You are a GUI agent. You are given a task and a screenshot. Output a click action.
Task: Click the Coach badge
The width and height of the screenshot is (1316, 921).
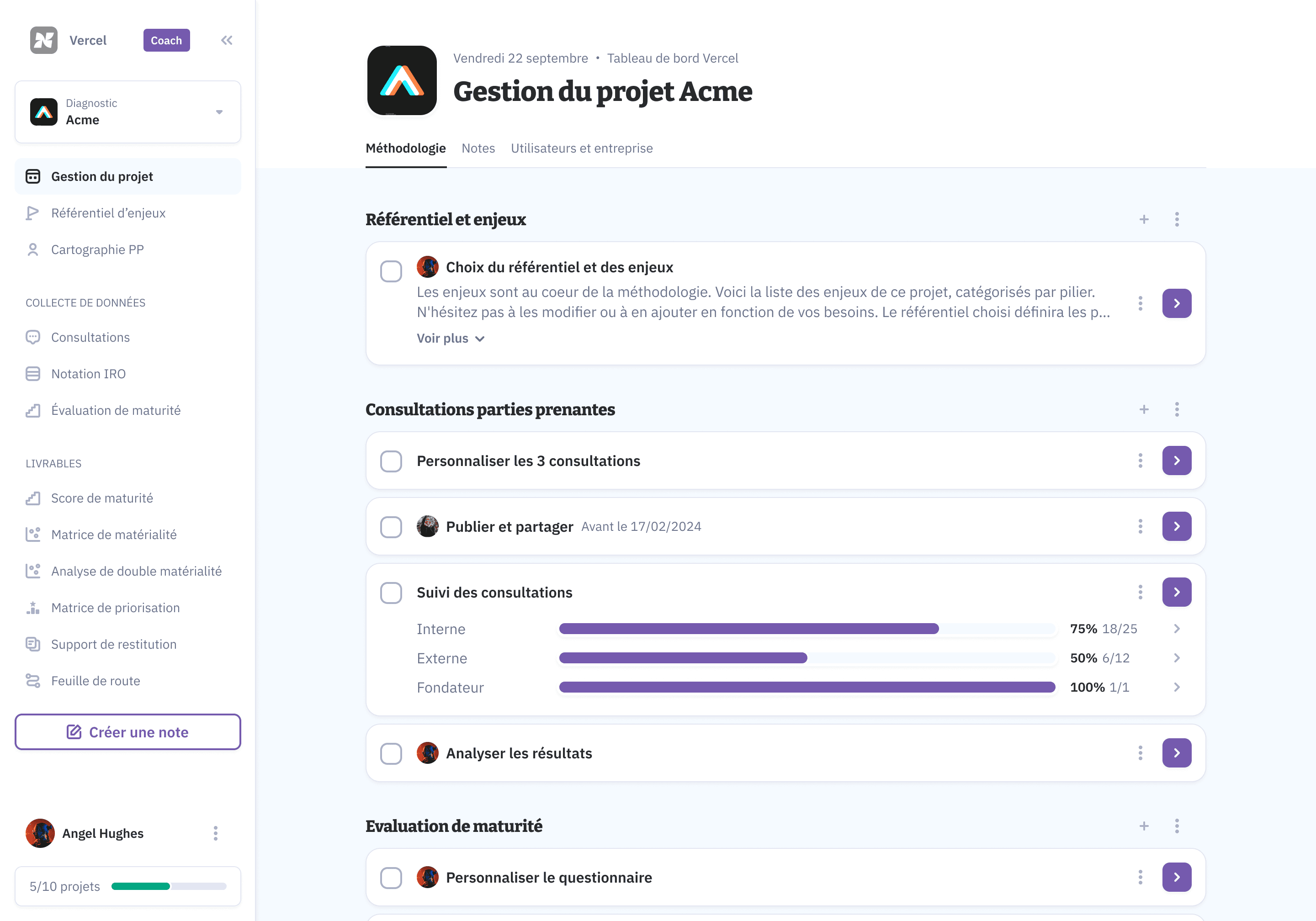click(166, 40)
